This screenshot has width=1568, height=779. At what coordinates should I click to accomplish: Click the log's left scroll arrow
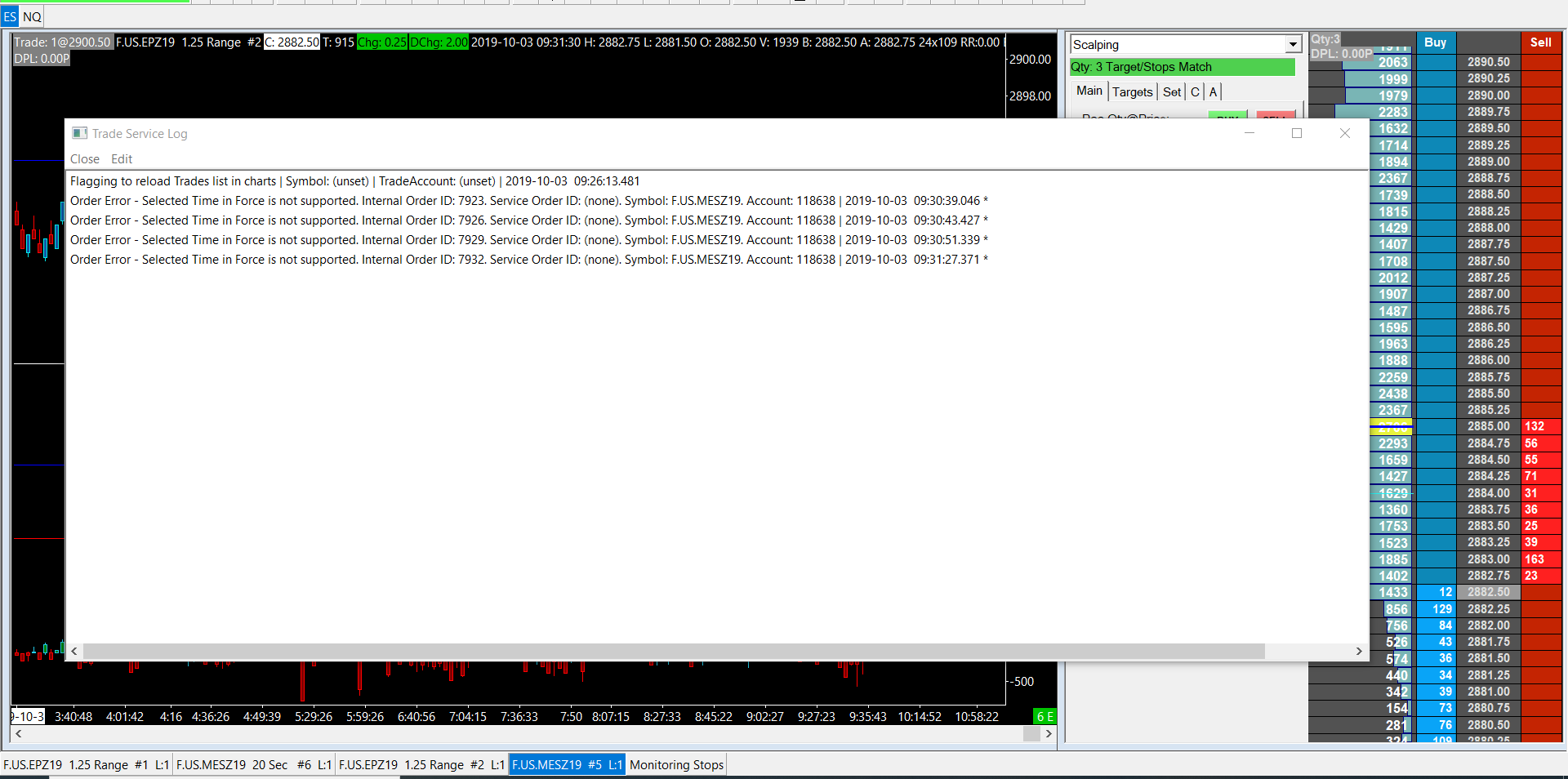click(74, 651)
